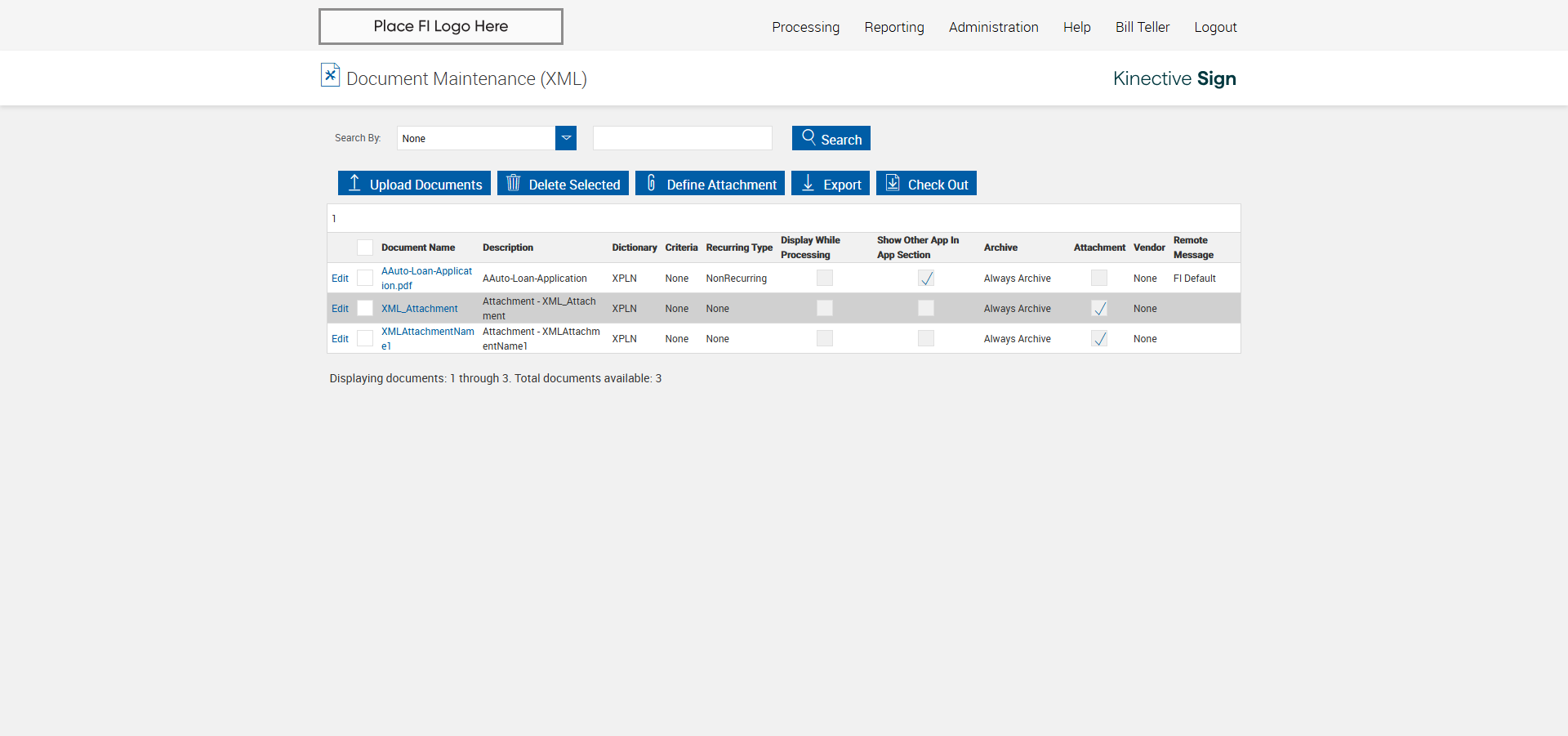Image resolution: width=1568 pixels, height=736 pixels.
Task: Click the Search button
Action: pyautogui.click(x=831, y=138)
